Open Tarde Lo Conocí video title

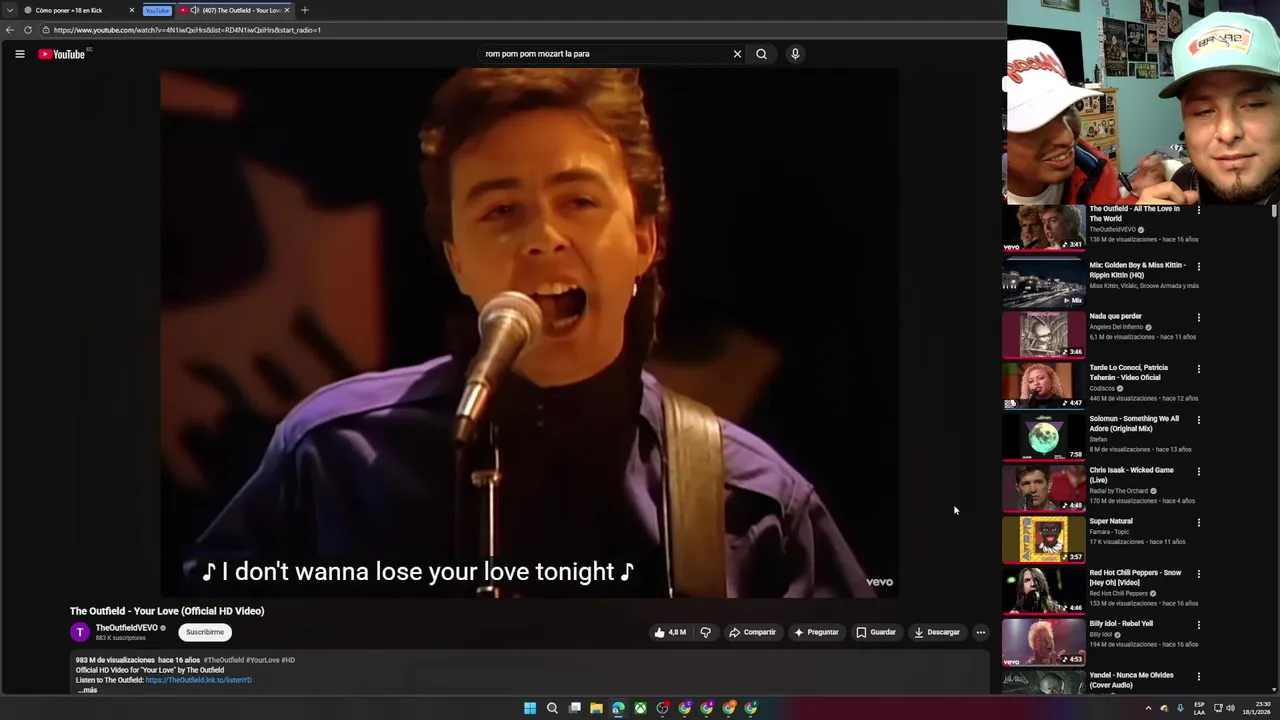point(1128,372)
